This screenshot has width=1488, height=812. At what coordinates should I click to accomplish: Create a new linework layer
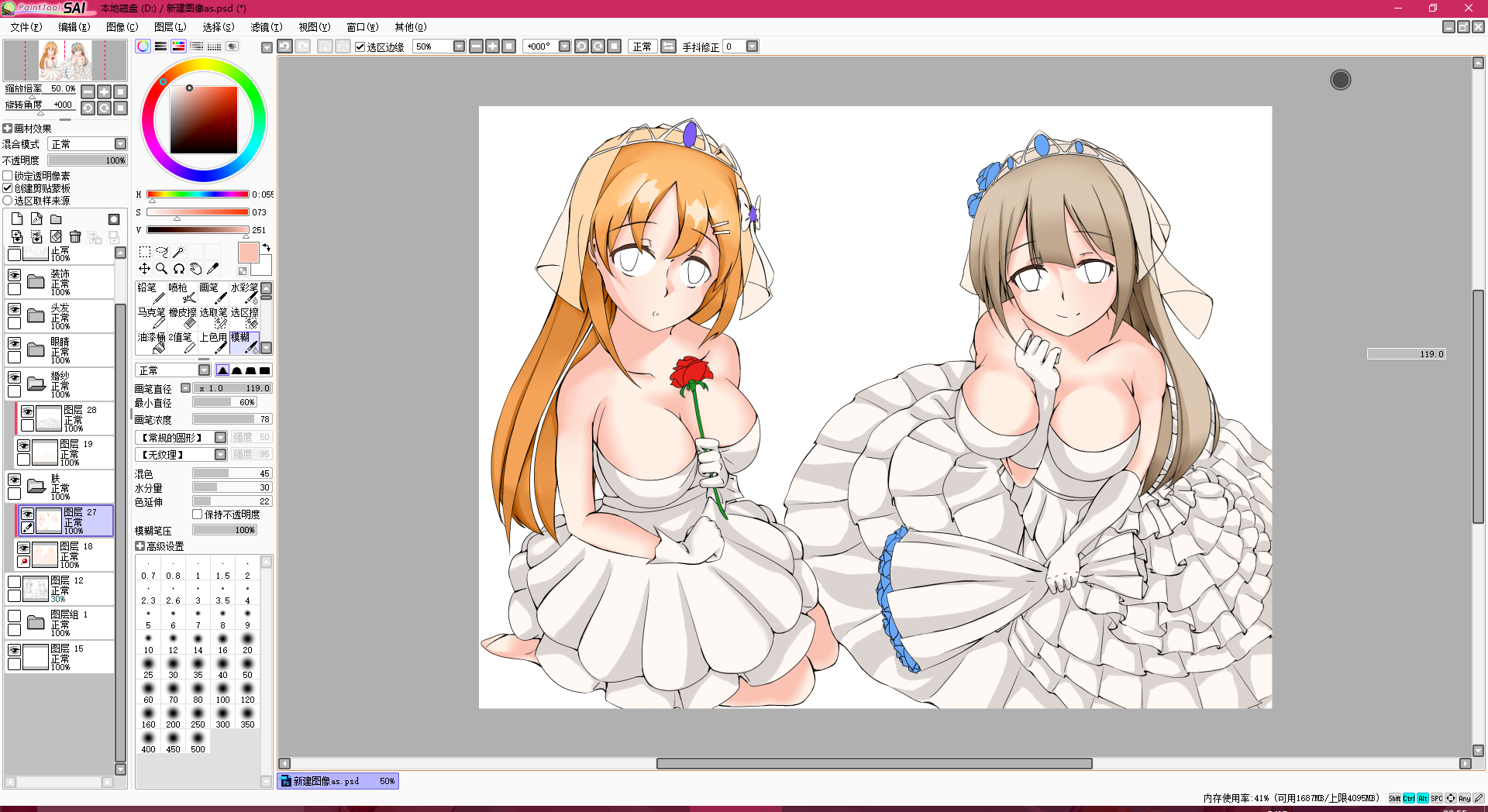click(x=36, y=219)
